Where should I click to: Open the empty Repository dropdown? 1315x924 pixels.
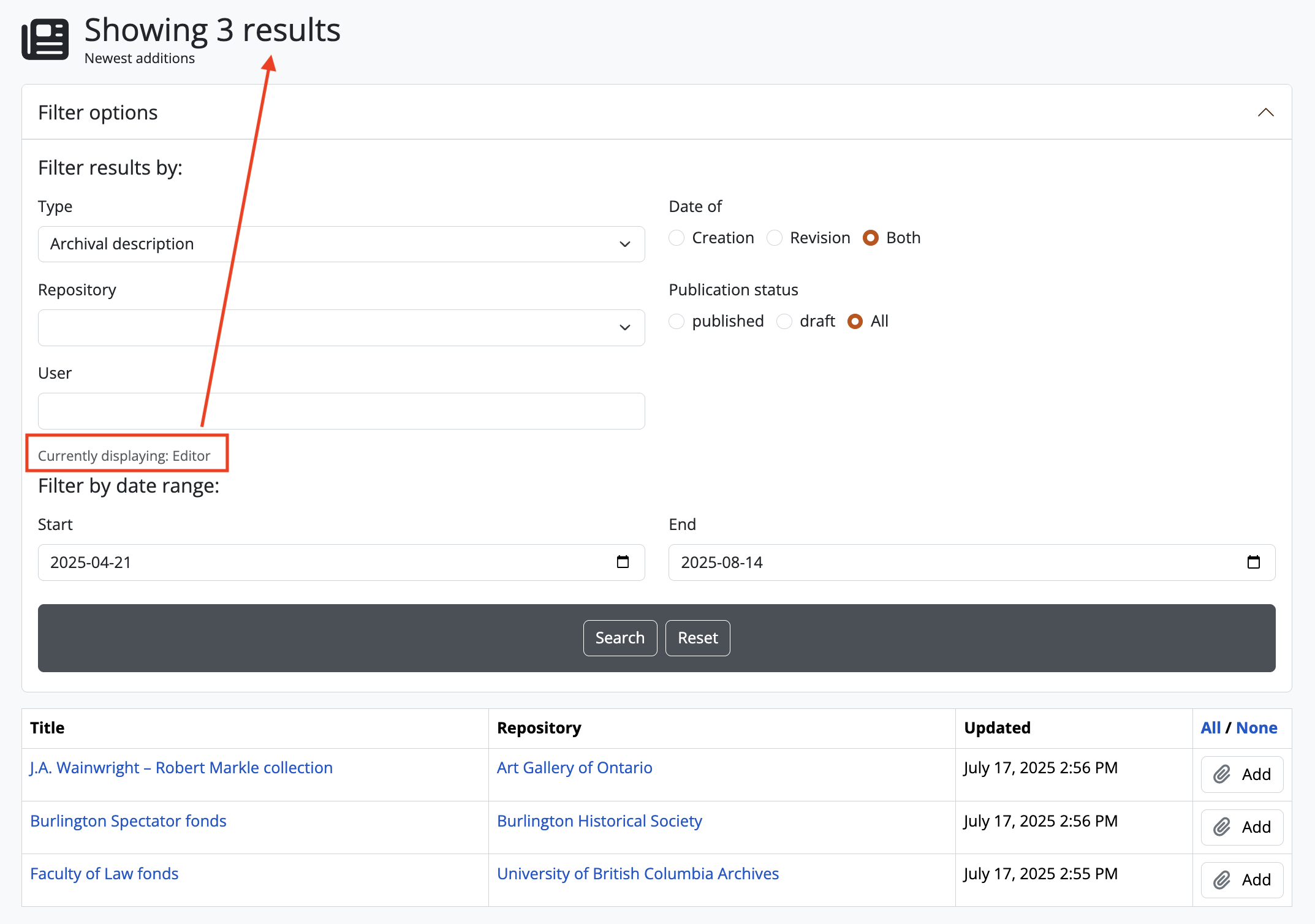341,327
